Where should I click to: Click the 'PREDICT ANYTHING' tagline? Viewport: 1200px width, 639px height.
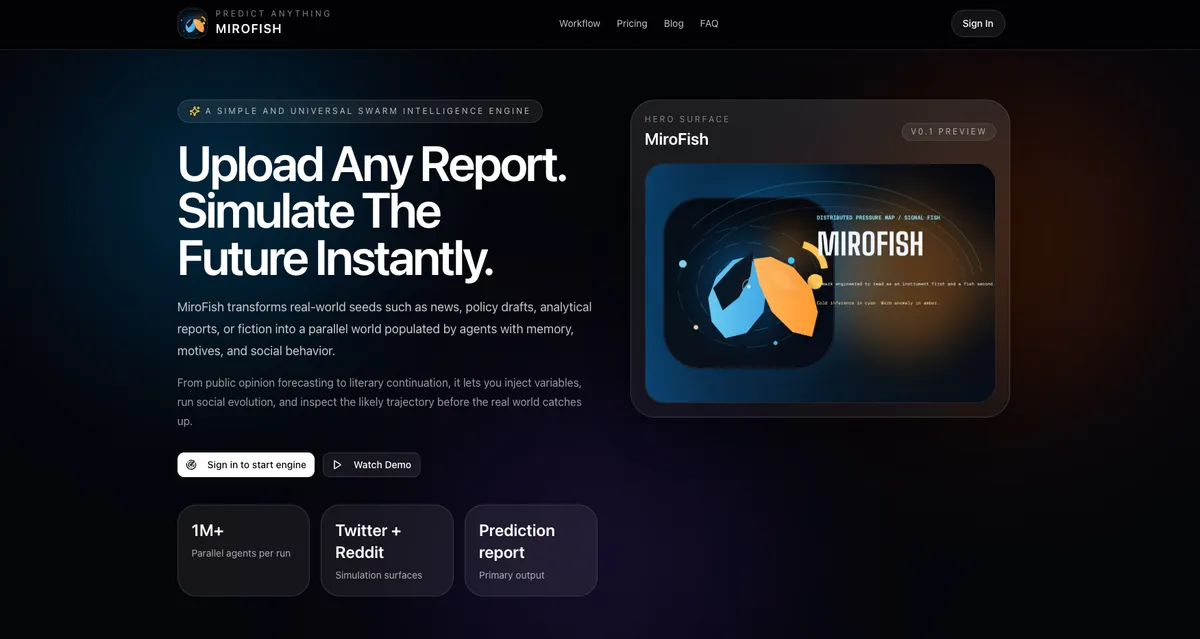click(x=273, y=14)
